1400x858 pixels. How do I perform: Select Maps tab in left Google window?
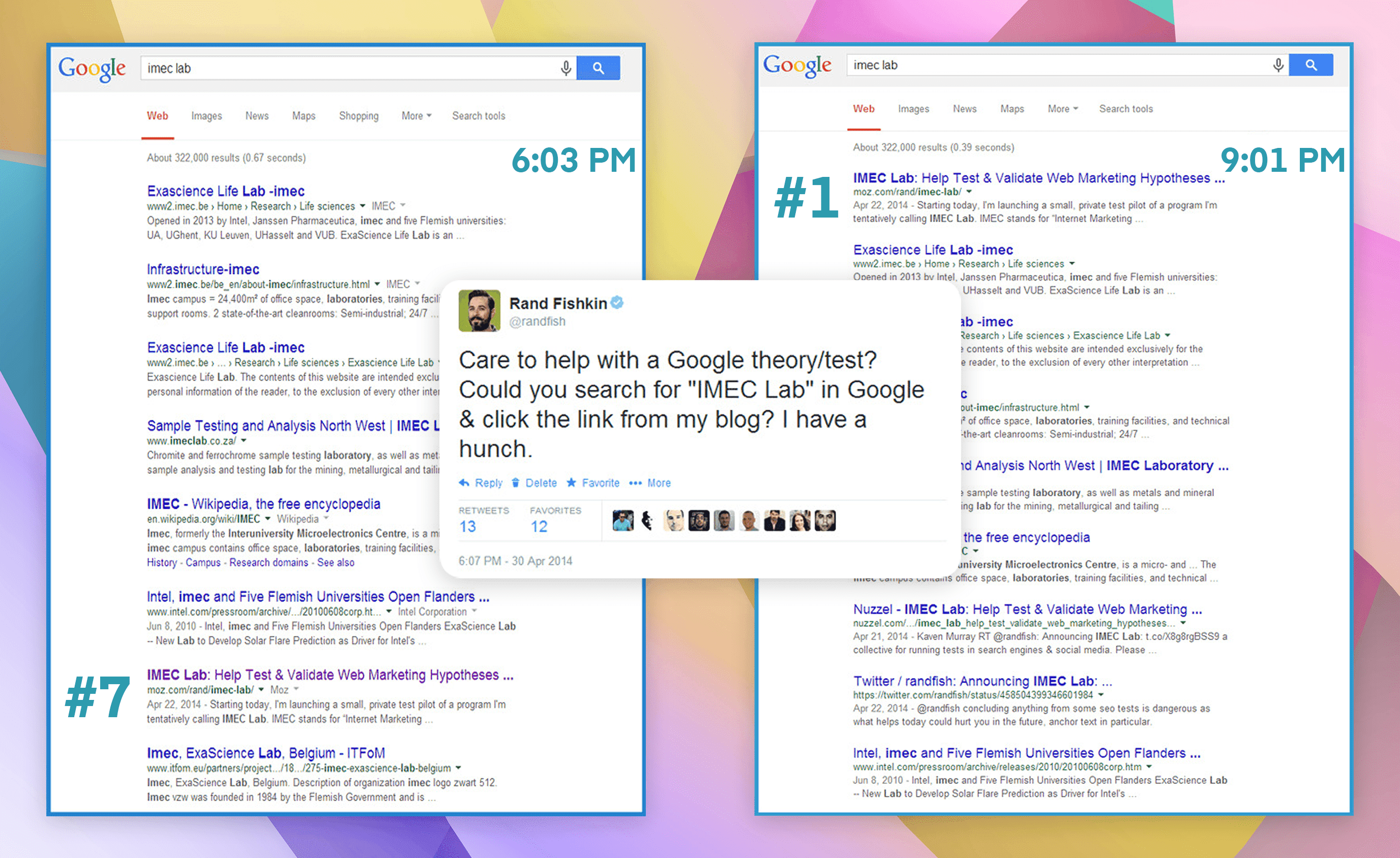tap(304, 116)
